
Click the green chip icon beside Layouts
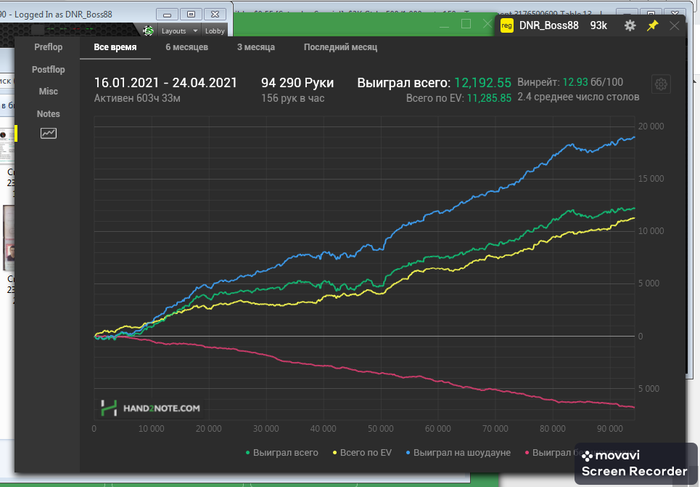click(x=149, y=30)
